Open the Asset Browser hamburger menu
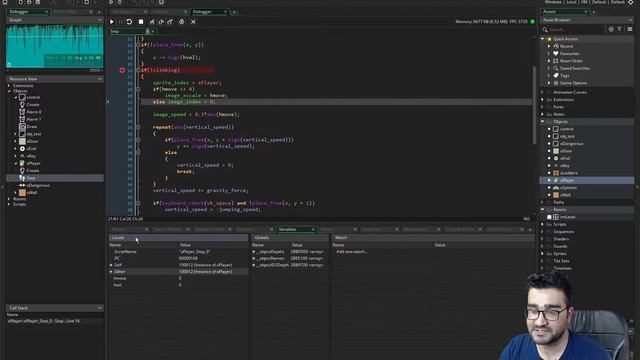Viewport: 640px width, 360px height. pos(630,29)
